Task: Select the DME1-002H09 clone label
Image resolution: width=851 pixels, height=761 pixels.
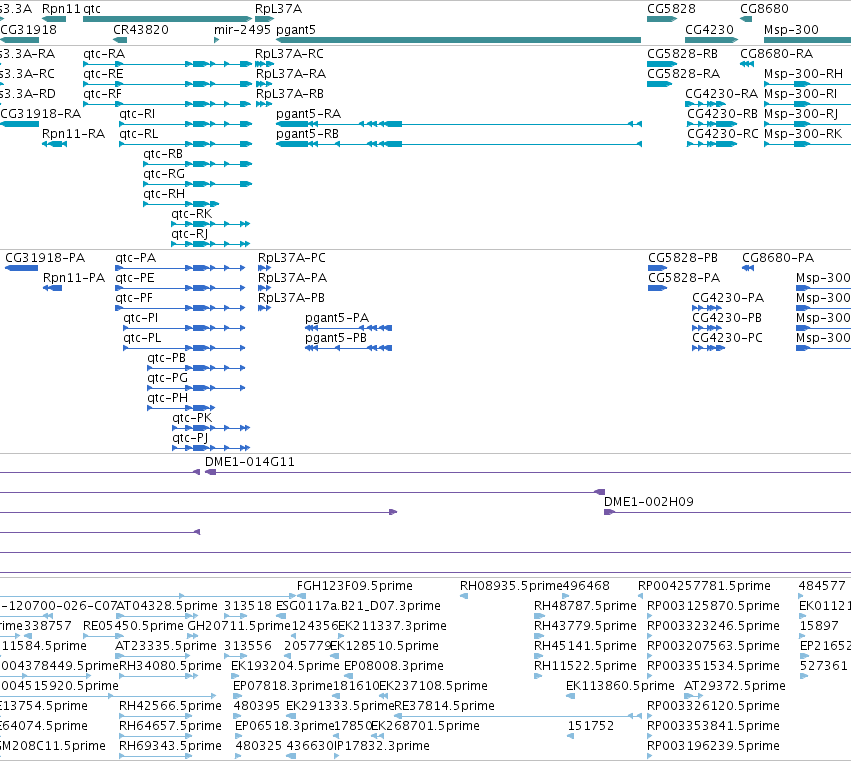Action: click(x=649, y=502)
